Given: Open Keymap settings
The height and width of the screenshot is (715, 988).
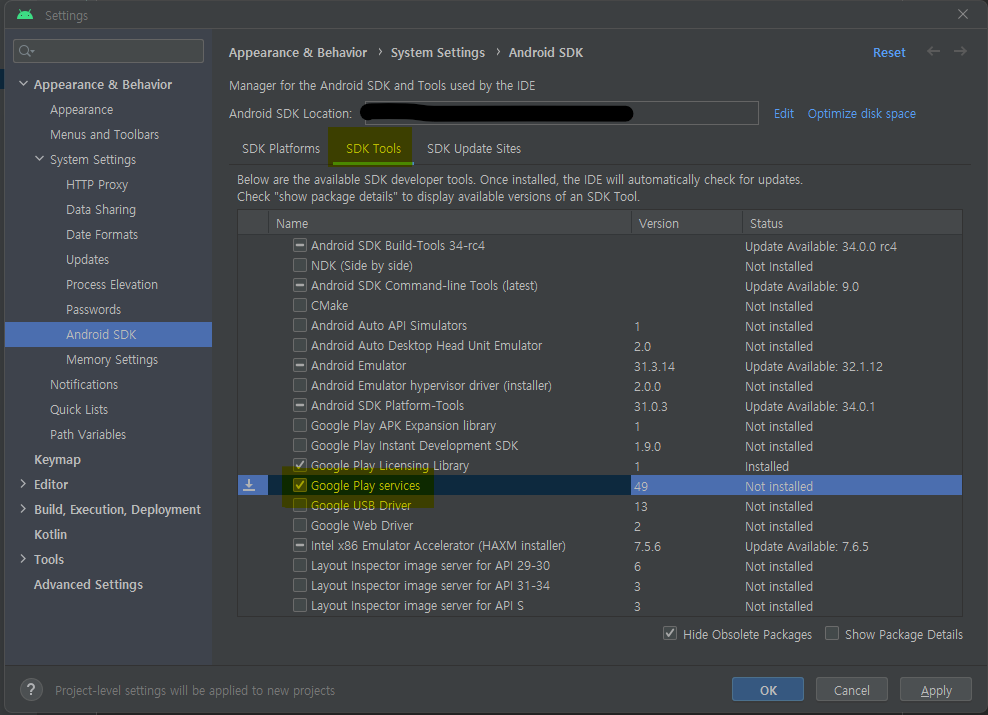Looking at the screenshot, I should tap(57, 459).
